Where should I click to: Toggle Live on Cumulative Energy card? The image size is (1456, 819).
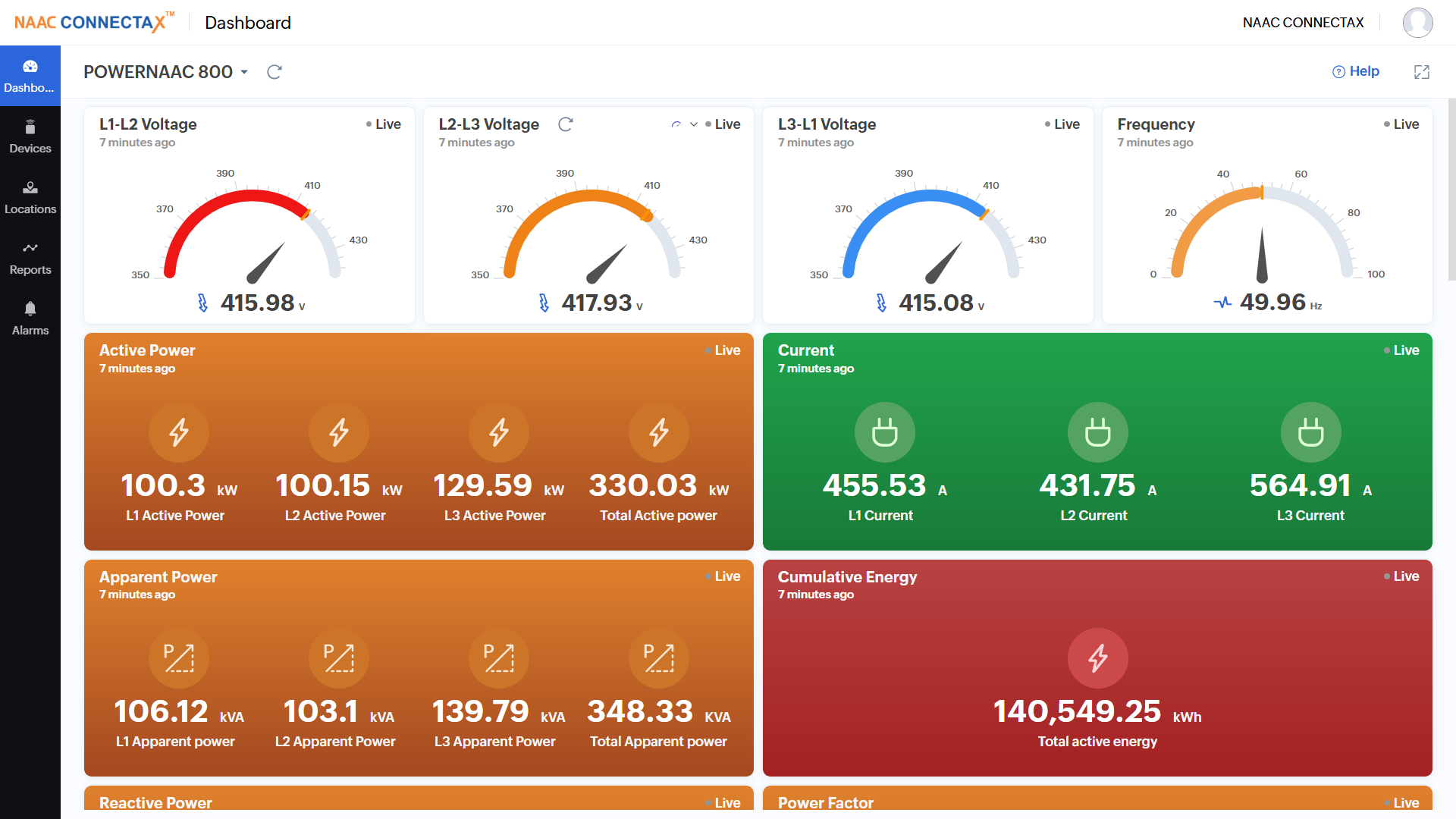pos(1404,576)
